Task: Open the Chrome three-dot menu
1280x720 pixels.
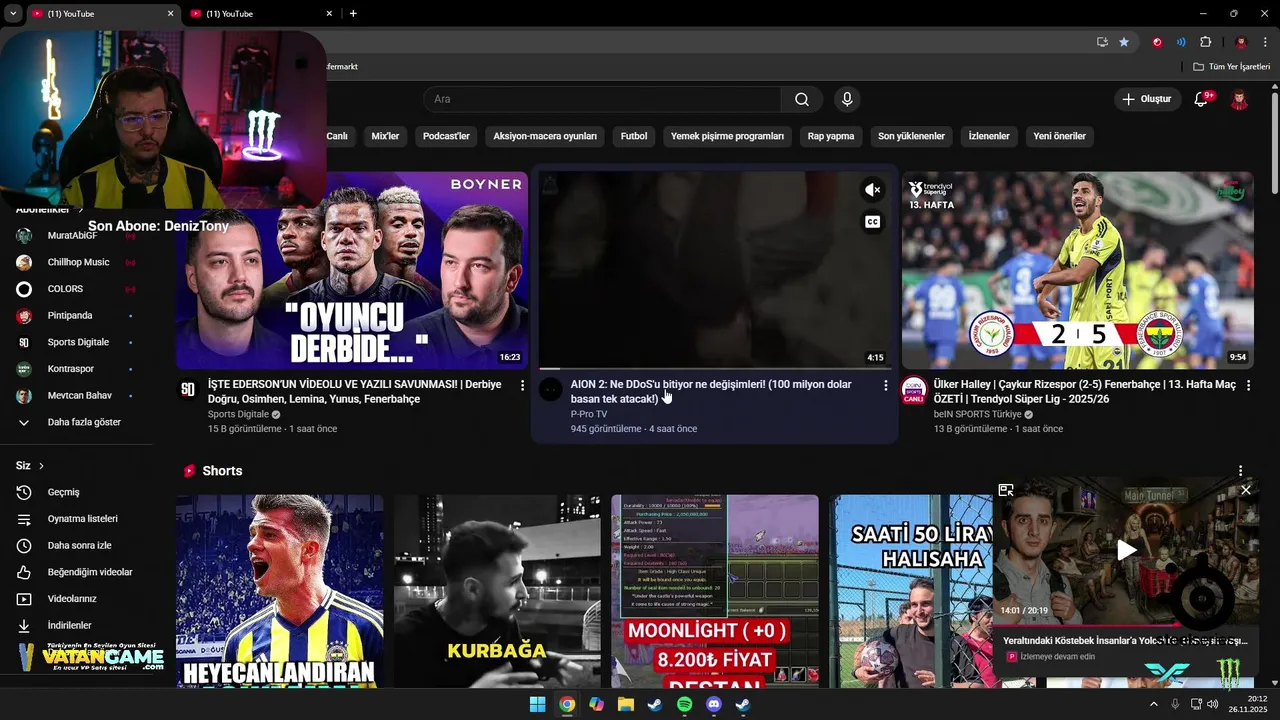Action: pyautogui.click(x=1265, y=42)
